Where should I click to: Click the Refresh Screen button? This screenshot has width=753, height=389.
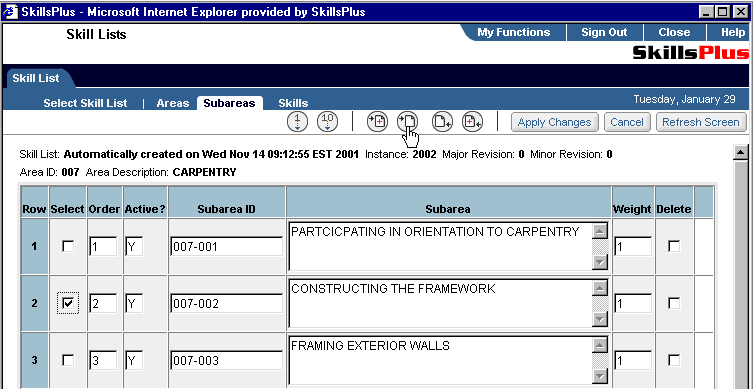tap(701, 122)
